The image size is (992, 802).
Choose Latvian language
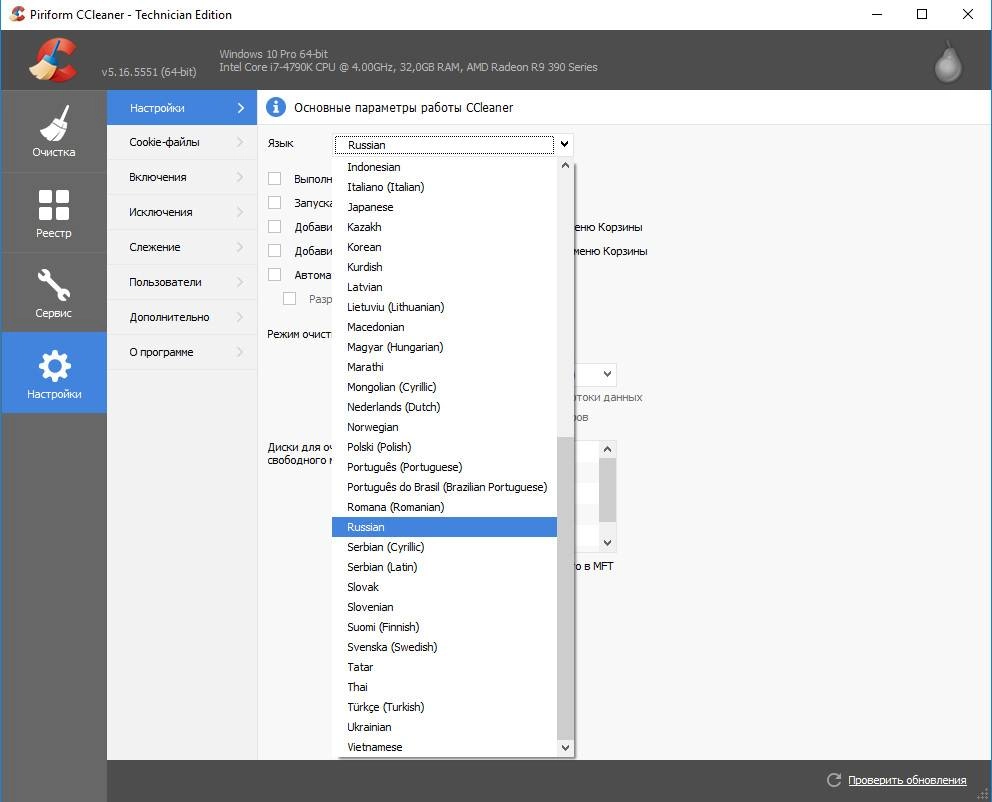[x=444, y=287]
